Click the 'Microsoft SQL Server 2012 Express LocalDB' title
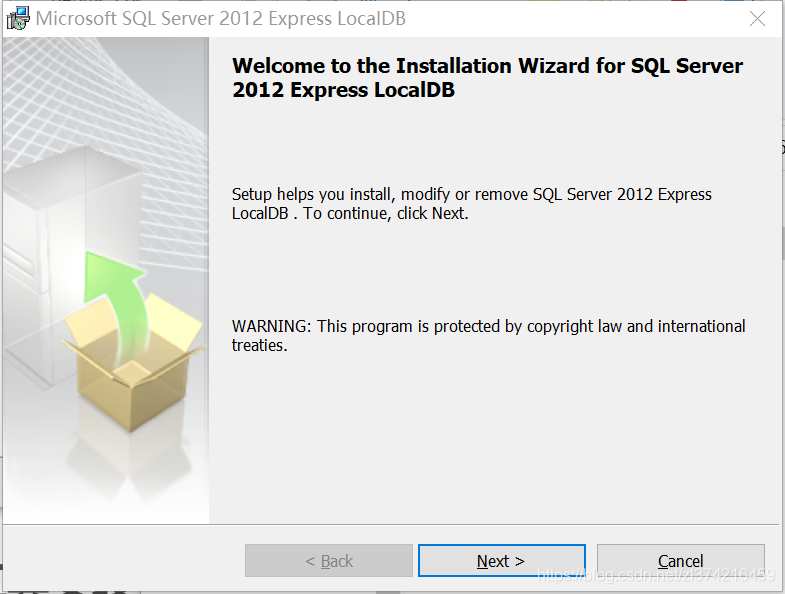This screenshot has width=785, height=594. [x=221, y=19]
